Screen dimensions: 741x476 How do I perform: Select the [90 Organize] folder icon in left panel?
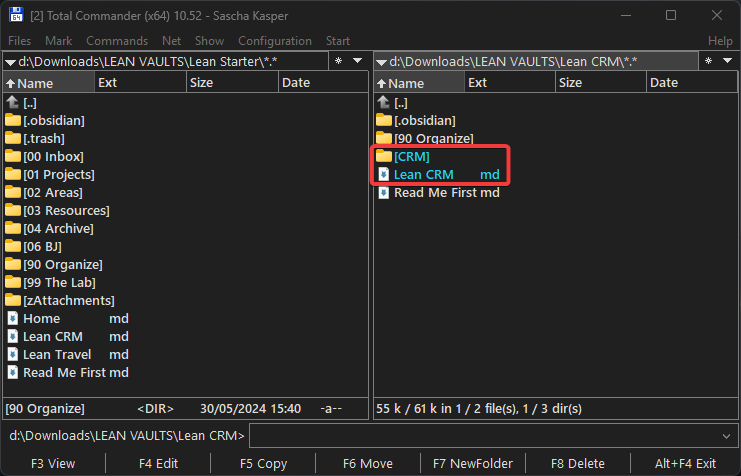13,264
